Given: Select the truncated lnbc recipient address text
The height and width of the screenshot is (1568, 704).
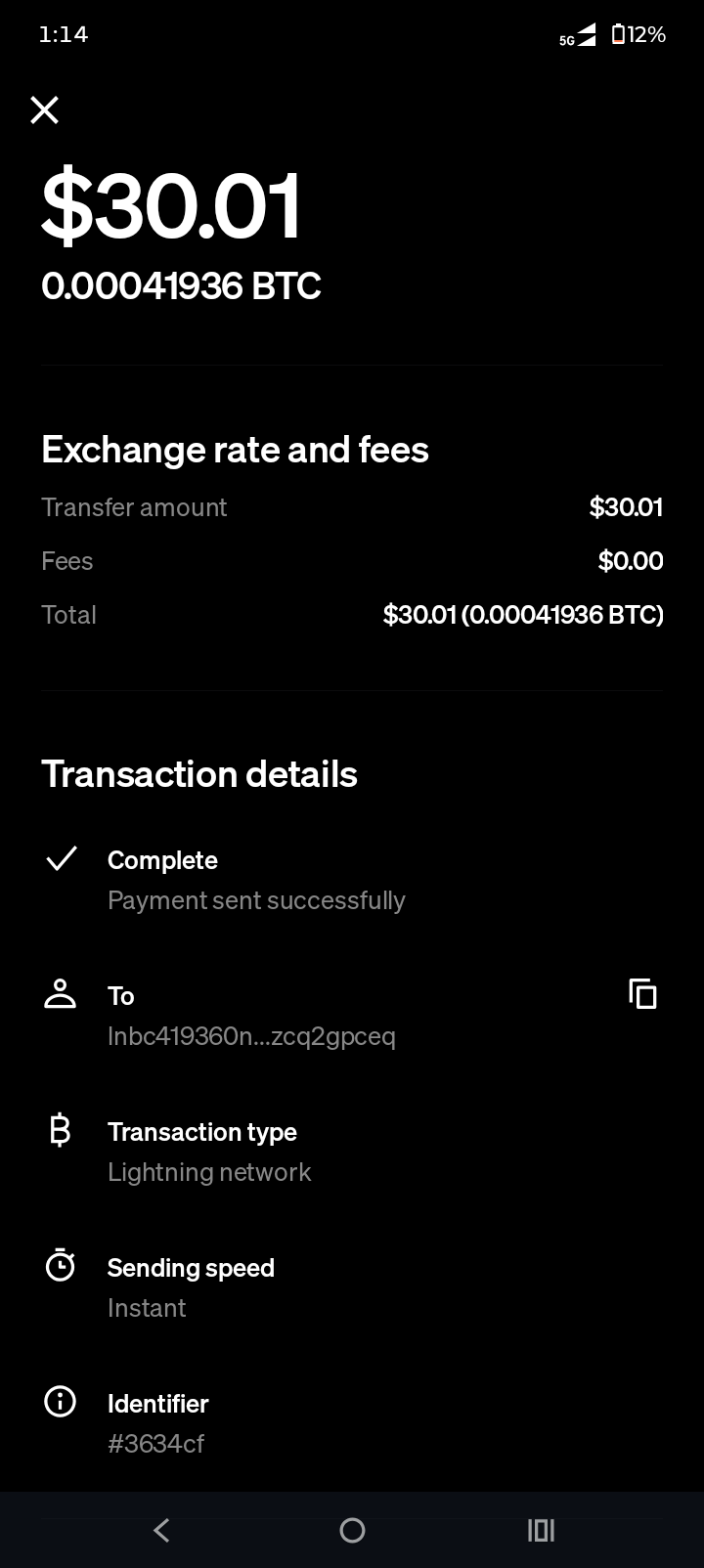Looking at the screenshot, I should pos(251,1036).
